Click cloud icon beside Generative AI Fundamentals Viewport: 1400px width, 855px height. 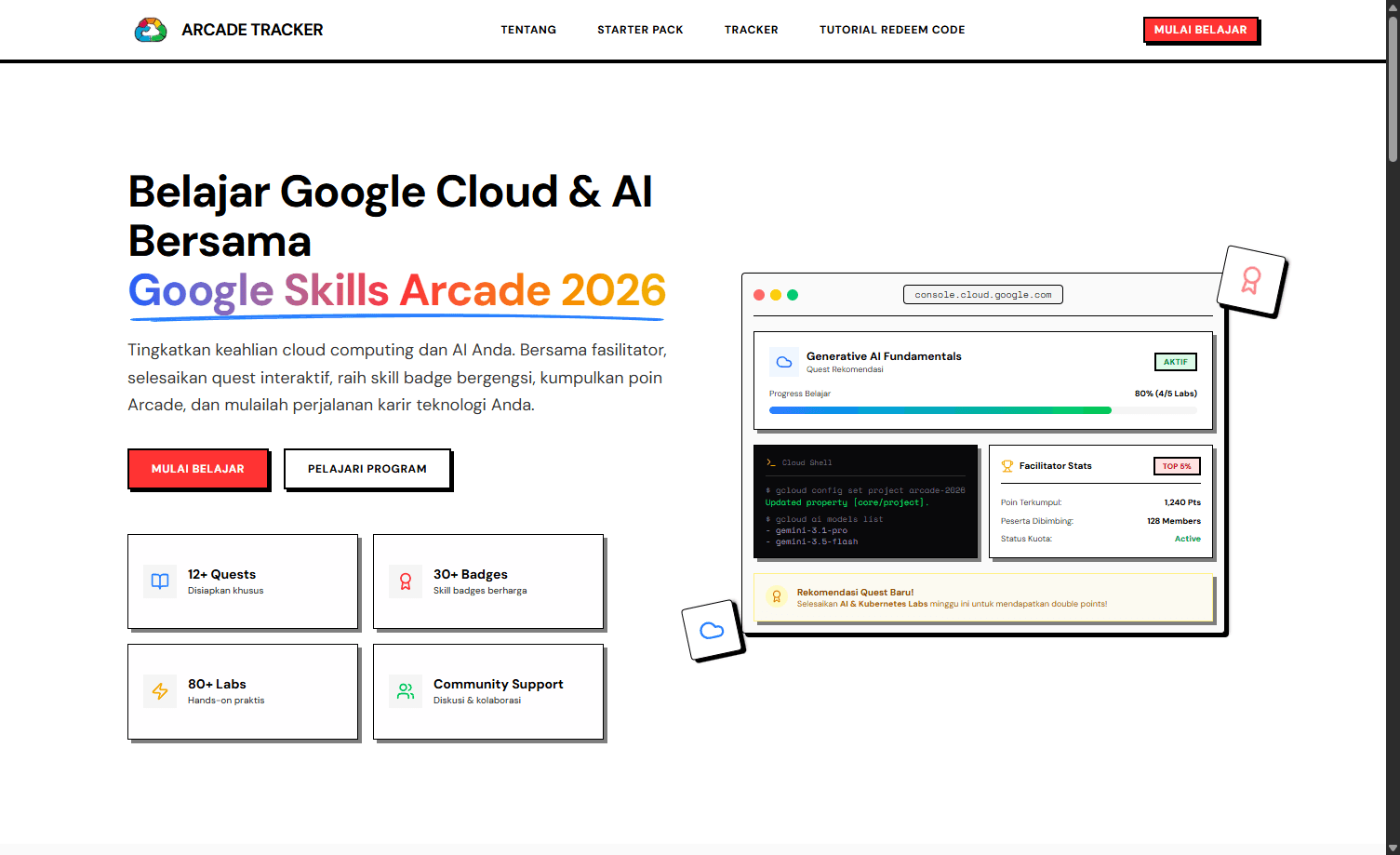click(784, 362)
